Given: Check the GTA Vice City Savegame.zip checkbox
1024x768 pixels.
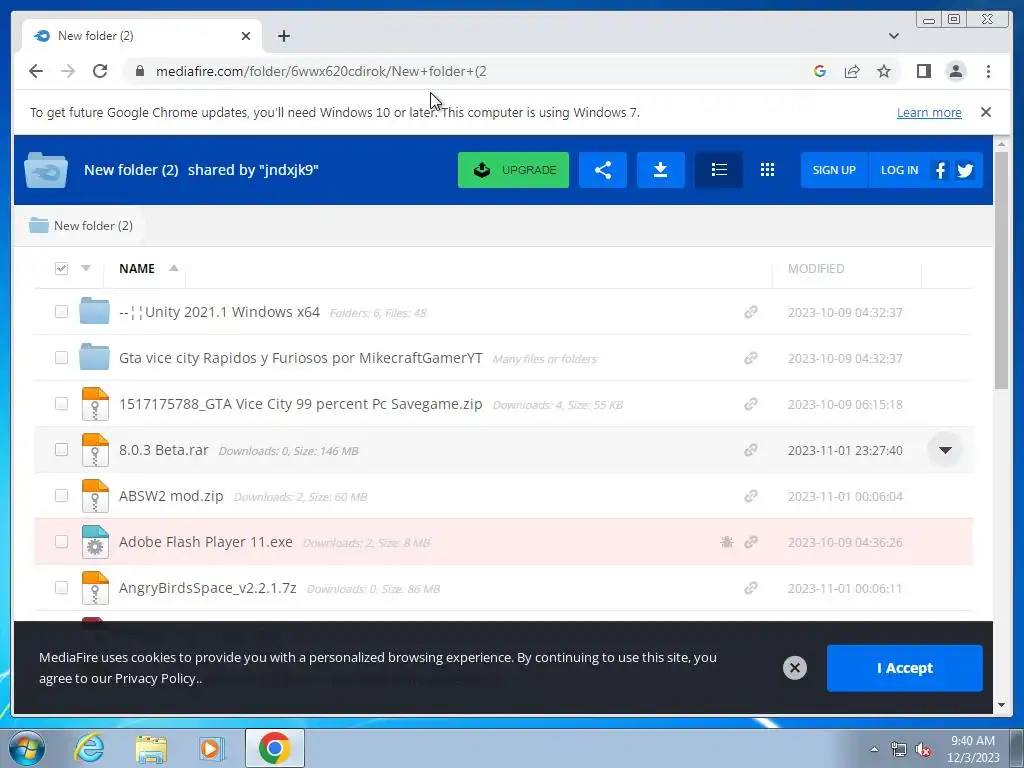Looking at the screenshot, I should pos(61,403).
